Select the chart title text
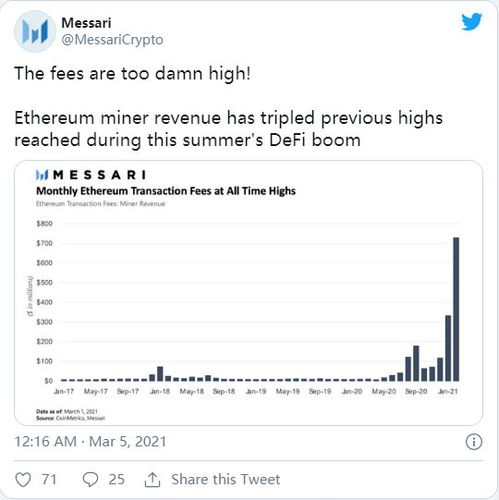This screenshot has height=500, width=499. point(166,191)
